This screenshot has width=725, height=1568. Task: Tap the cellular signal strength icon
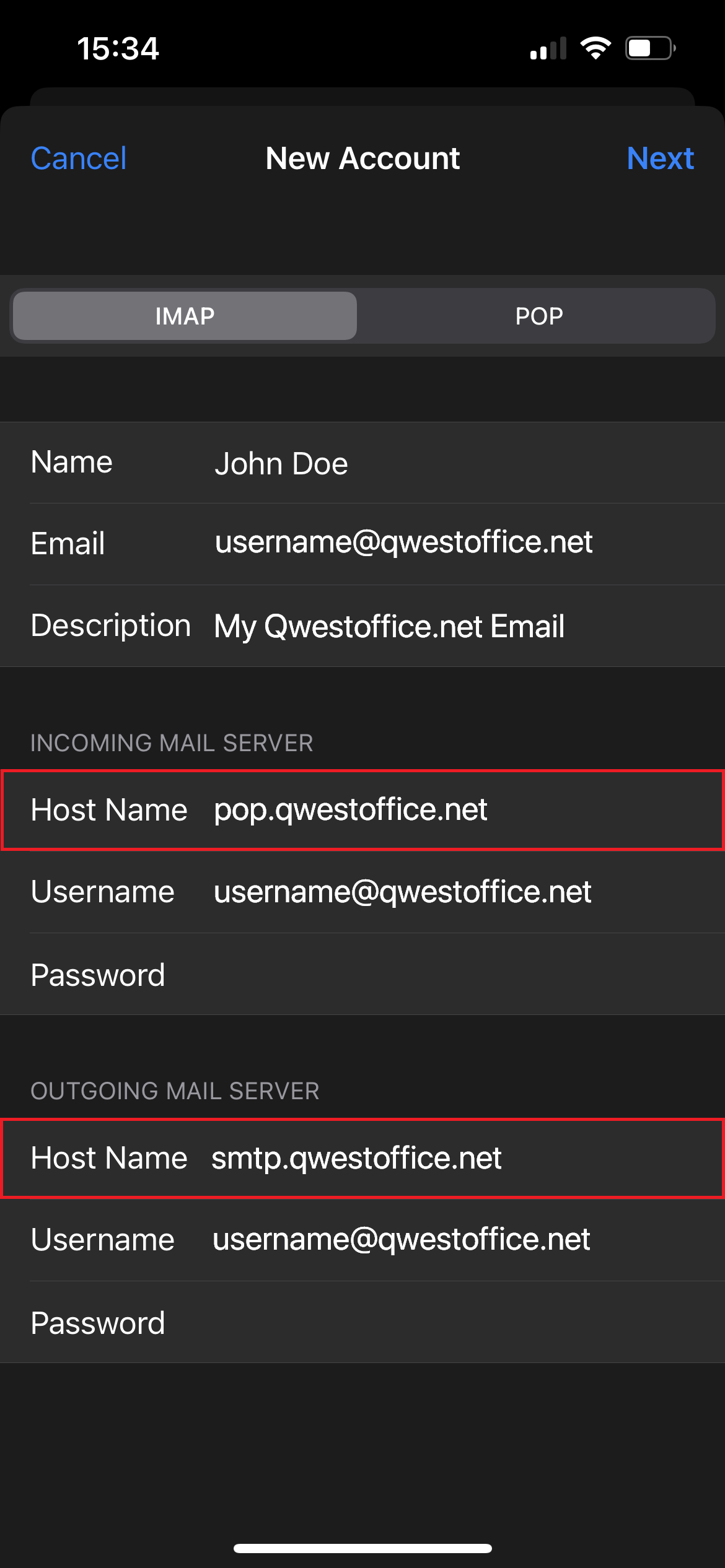pos(548,48)
